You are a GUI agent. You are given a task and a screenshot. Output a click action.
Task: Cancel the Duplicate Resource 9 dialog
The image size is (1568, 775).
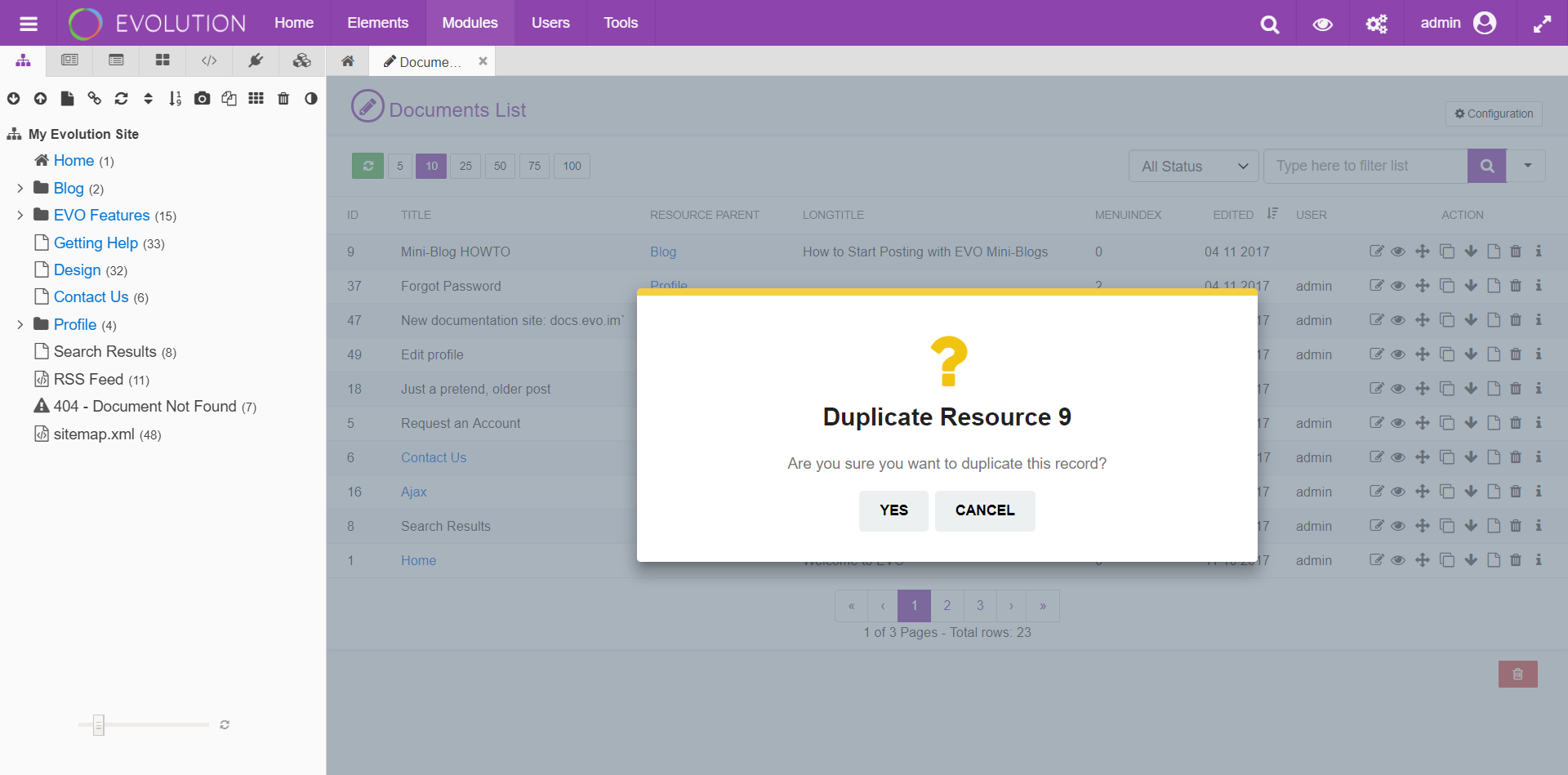(x=984, y=510)
